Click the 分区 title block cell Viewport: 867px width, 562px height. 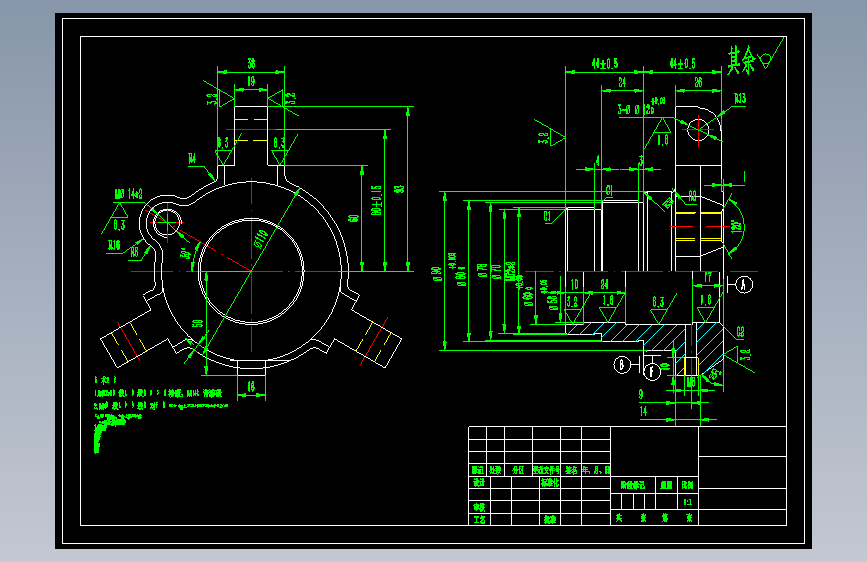click(x=518, y=470)
